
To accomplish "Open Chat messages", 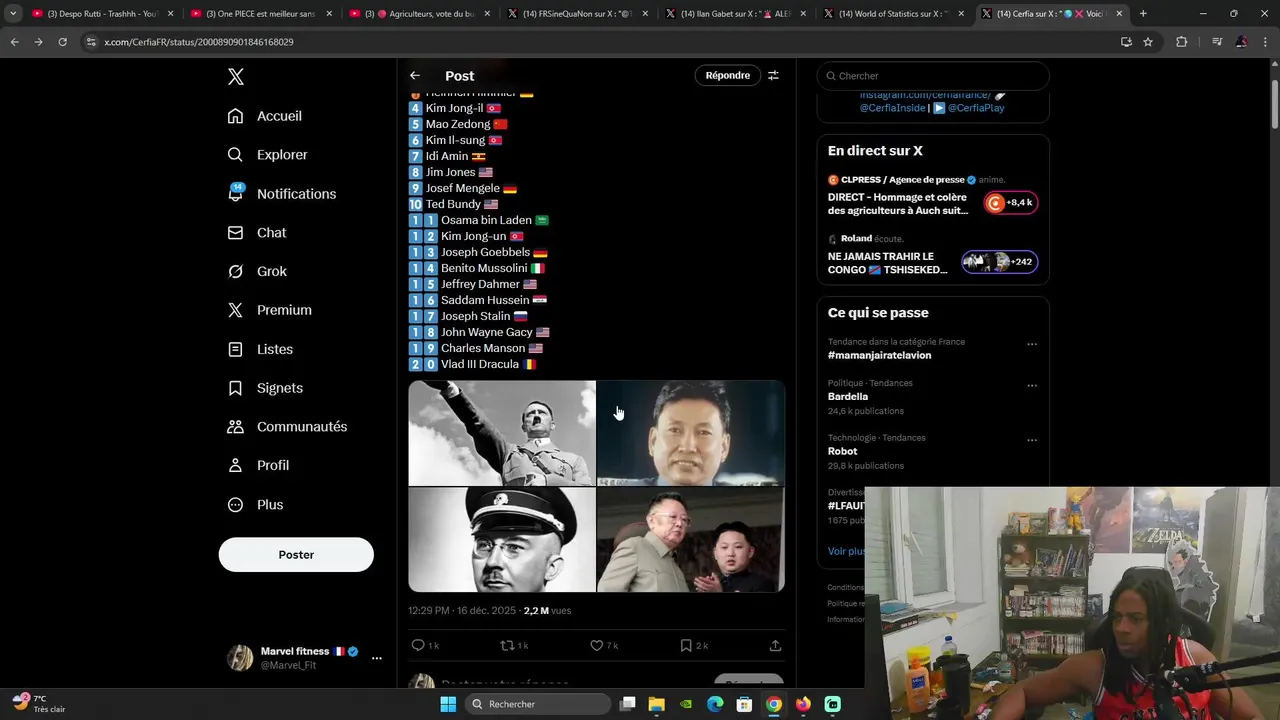I will pyautogui.click(x=257, y=233).
